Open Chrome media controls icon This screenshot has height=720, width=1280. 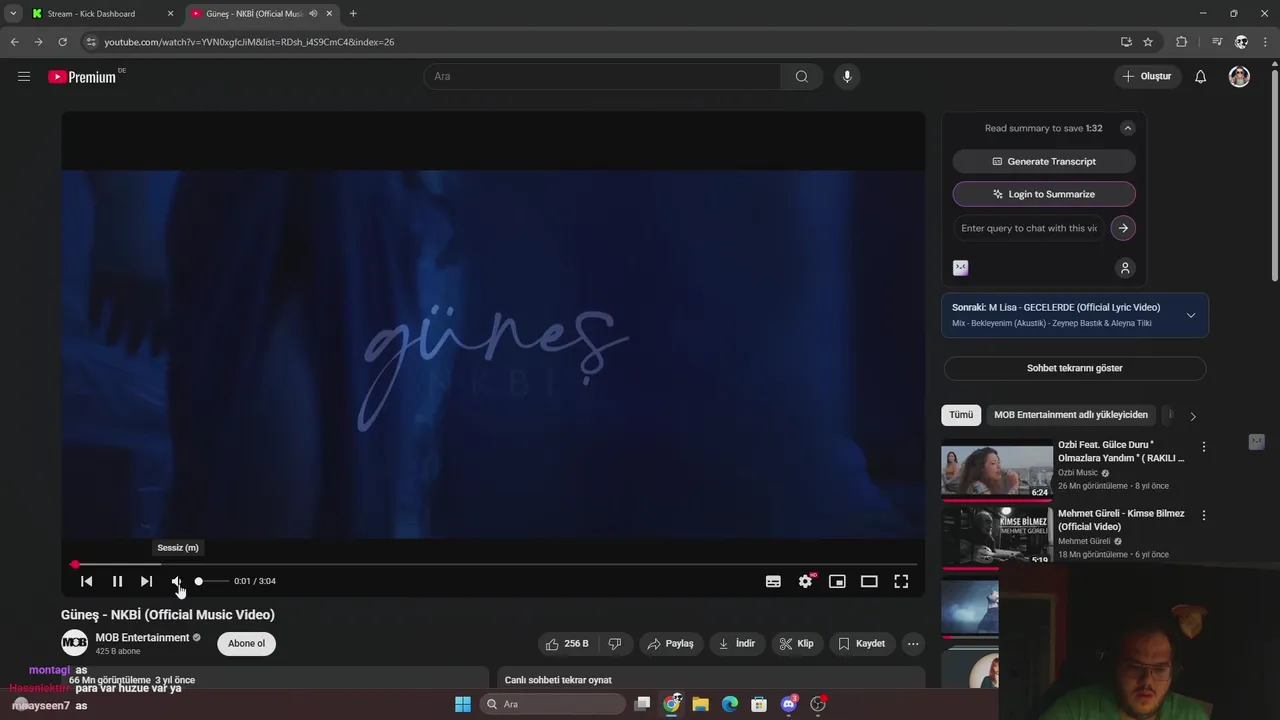click(1217, 42)
